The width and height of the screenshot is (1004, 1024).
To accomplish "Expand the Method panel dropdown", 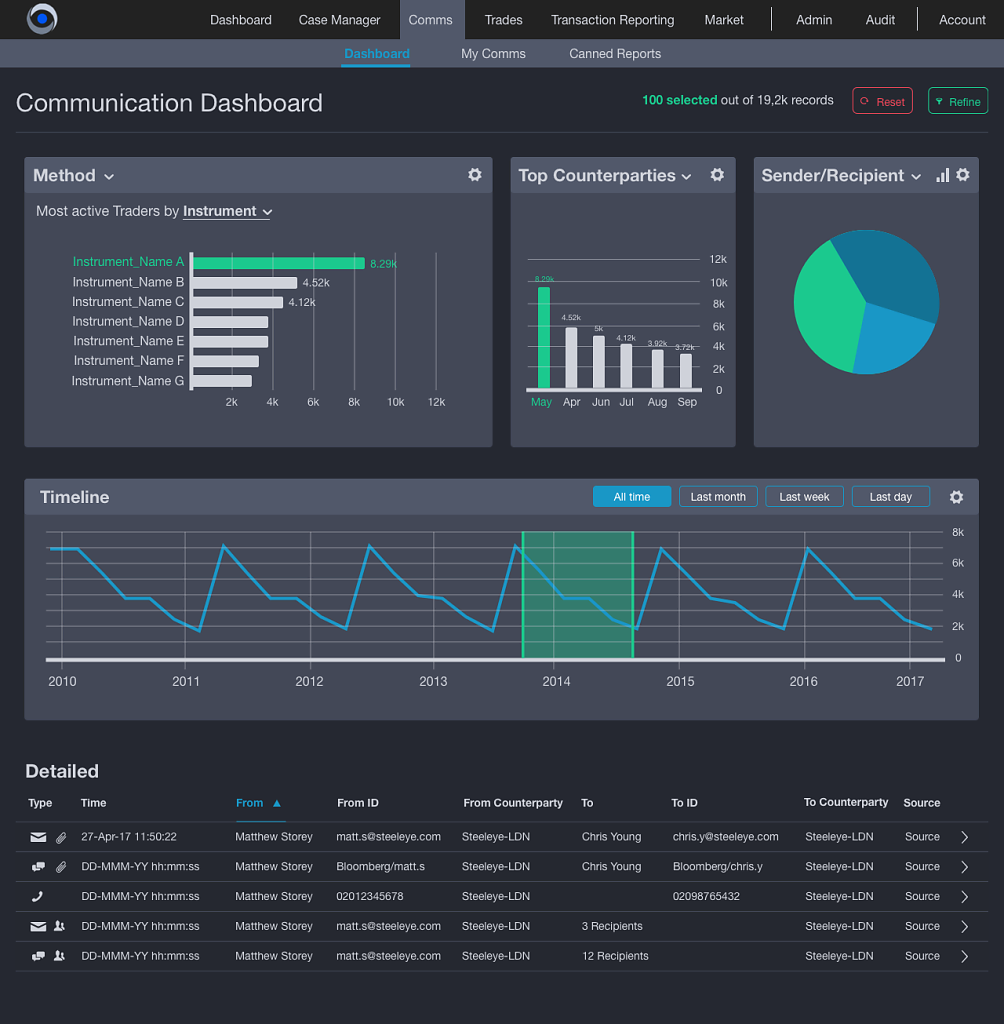I will coord(109,177).
